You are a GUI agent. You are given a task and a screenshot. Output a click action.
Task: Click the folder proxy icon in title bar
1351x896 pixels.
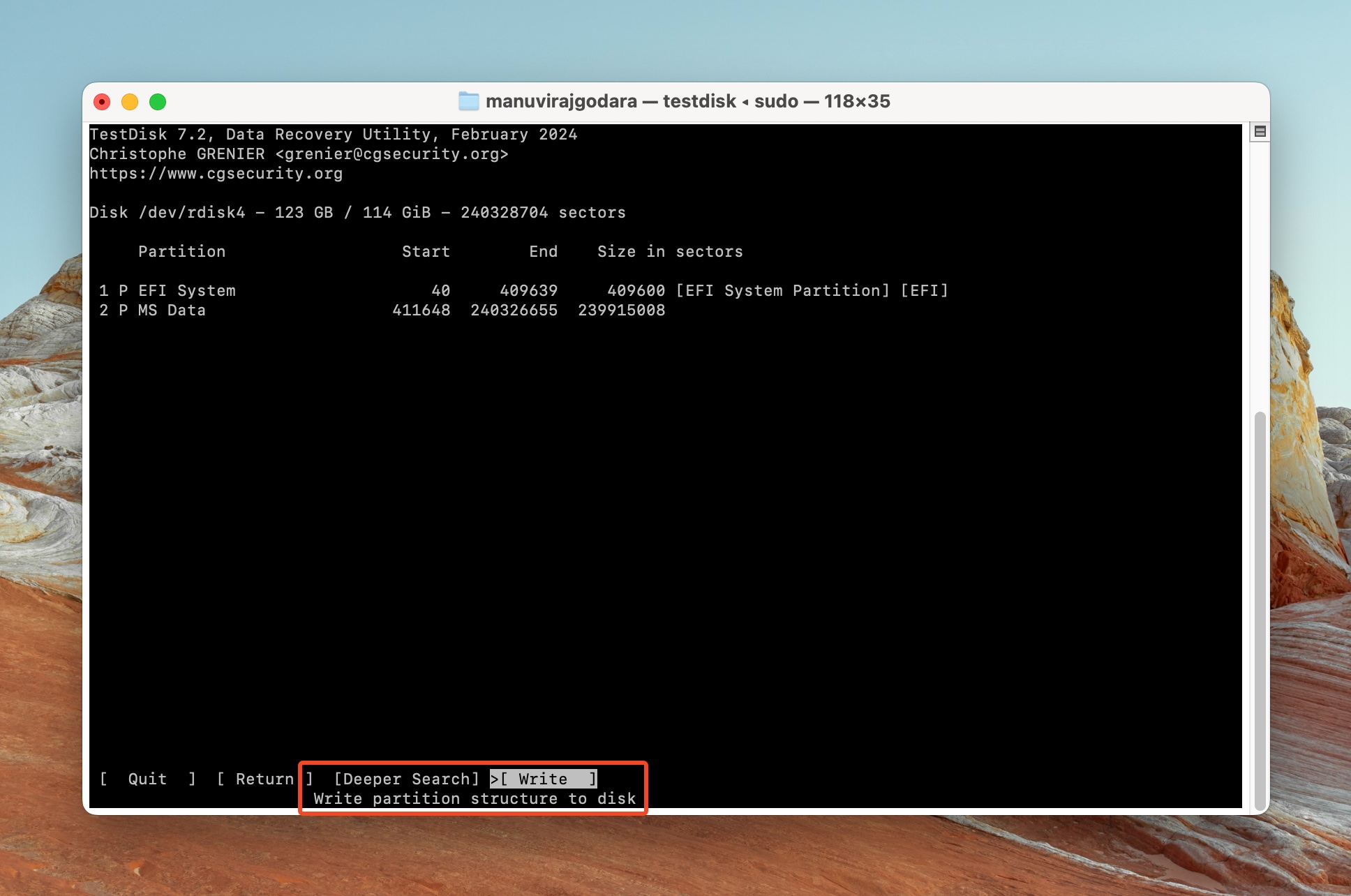(468, 101)
